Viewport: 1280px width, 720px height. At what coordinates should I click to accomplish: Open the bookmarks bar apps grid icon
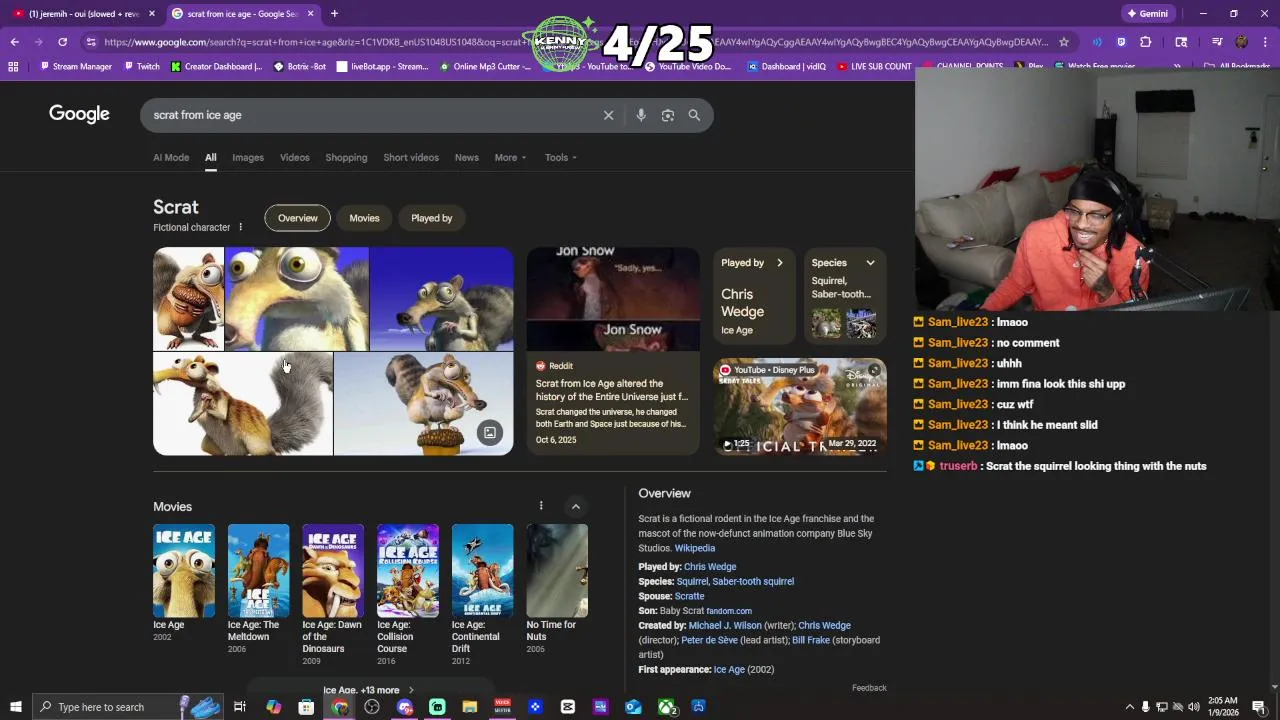[13, 66]
